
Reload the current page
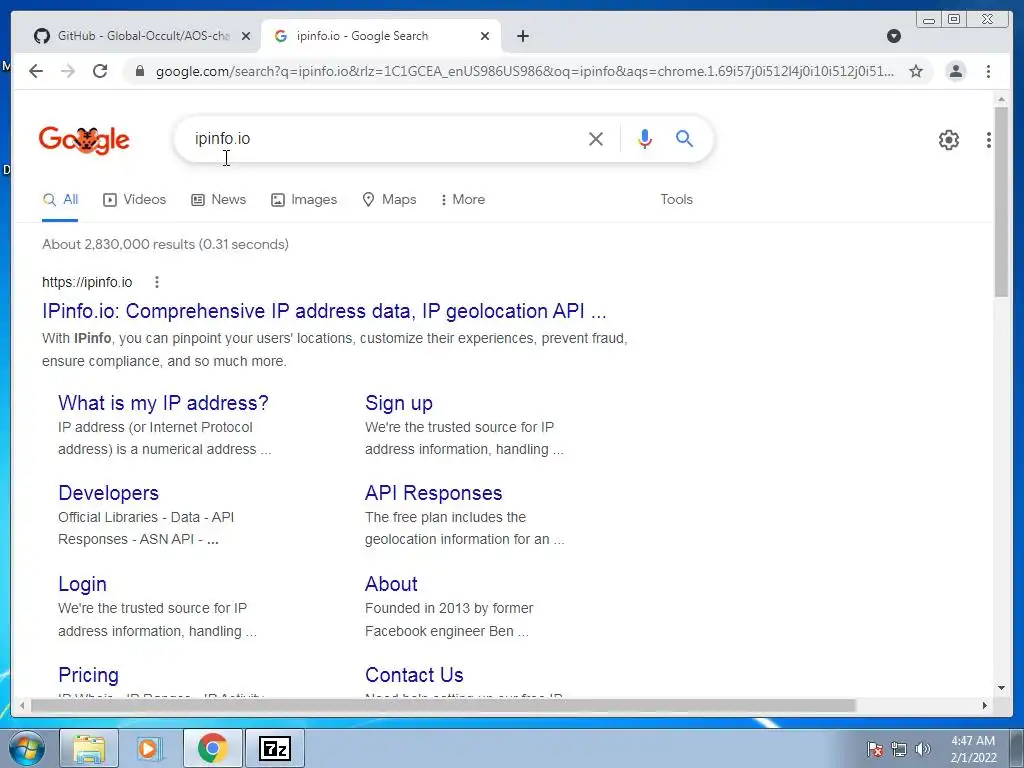click(100, 71)
